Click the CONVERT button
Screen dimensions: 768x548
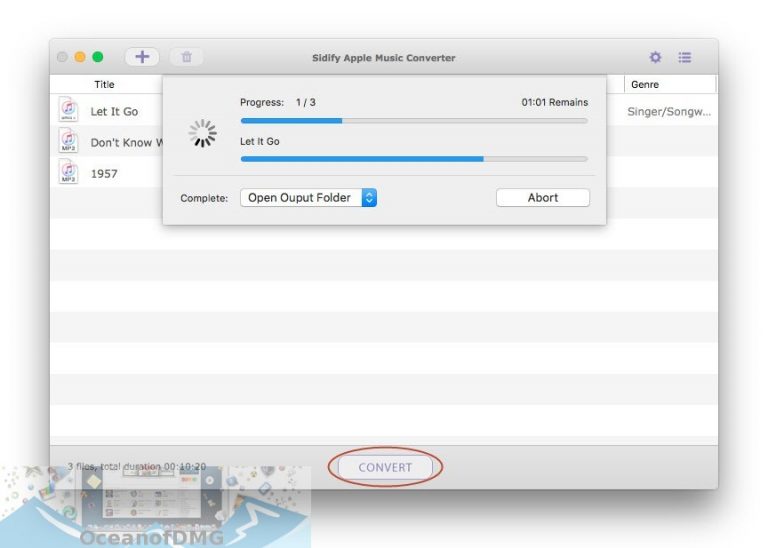[385, 467]
